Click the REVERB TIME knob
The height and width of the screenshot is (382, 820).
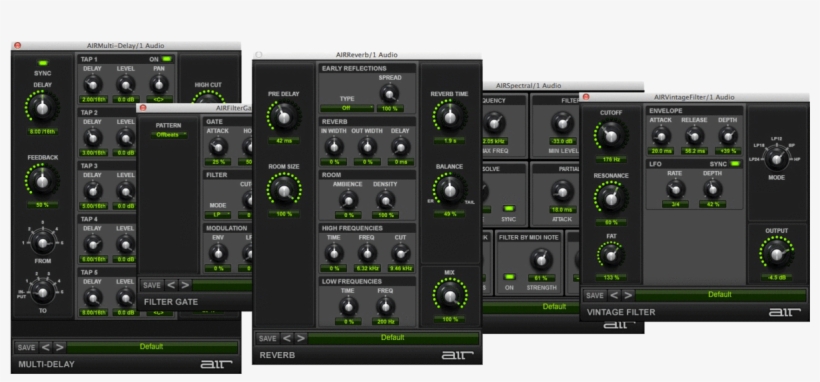click(x=449, y=117)
